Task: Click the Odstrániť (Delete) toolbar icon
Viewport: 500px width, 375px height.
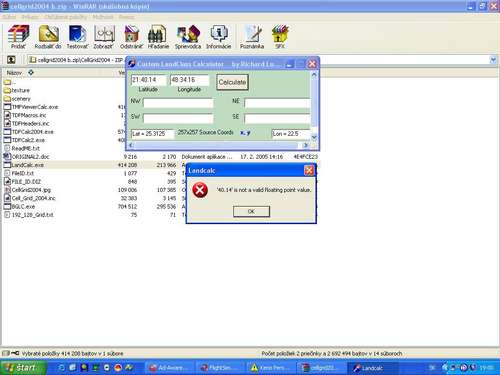Action: coord(131,37)
